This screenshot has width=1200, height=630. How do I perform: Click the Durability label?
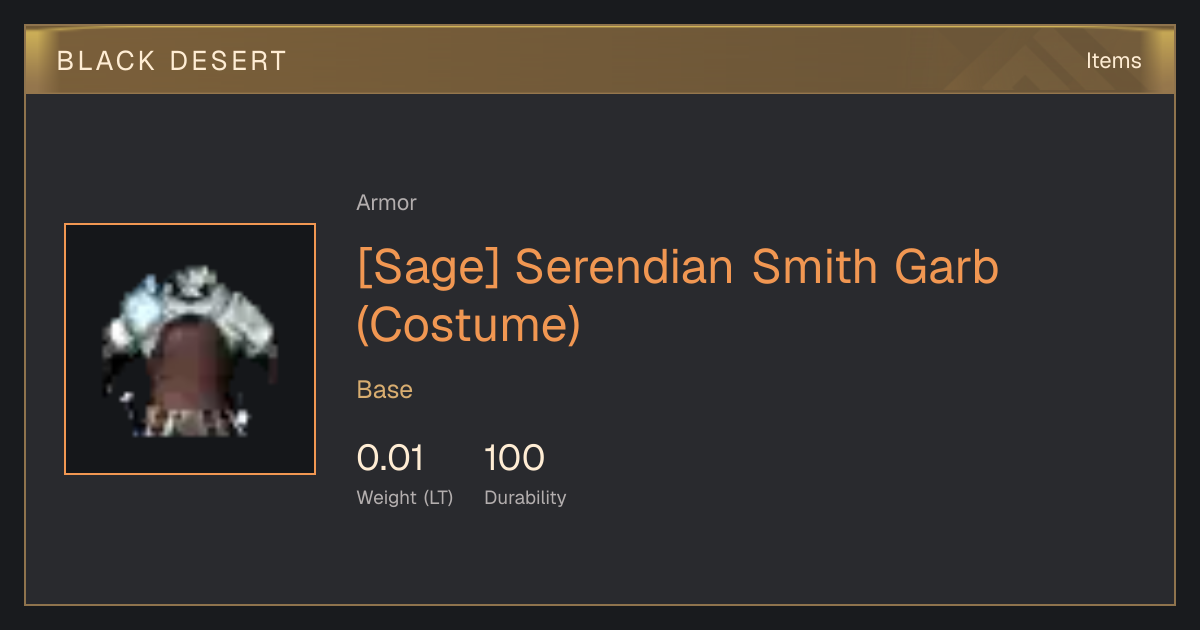tap(525, 497)
